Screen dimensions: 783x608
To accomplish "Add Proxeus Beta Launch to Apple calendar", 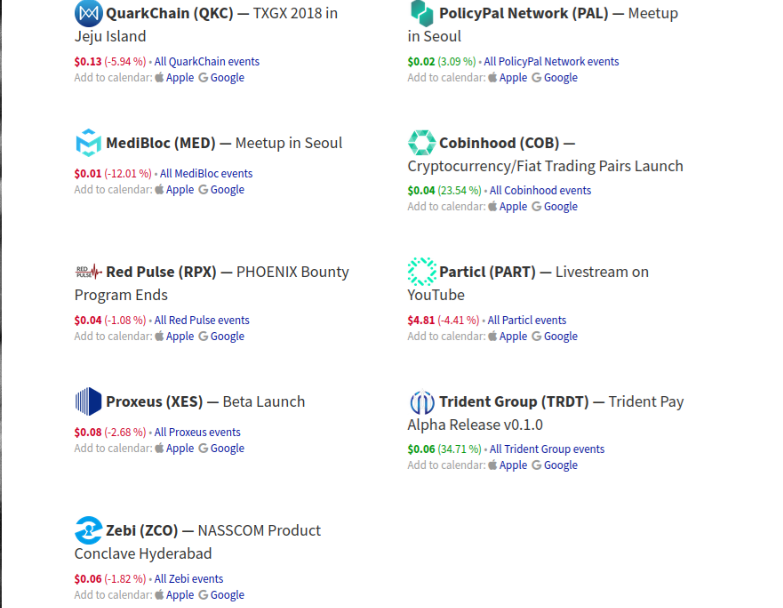I will (x=180, y=449).
